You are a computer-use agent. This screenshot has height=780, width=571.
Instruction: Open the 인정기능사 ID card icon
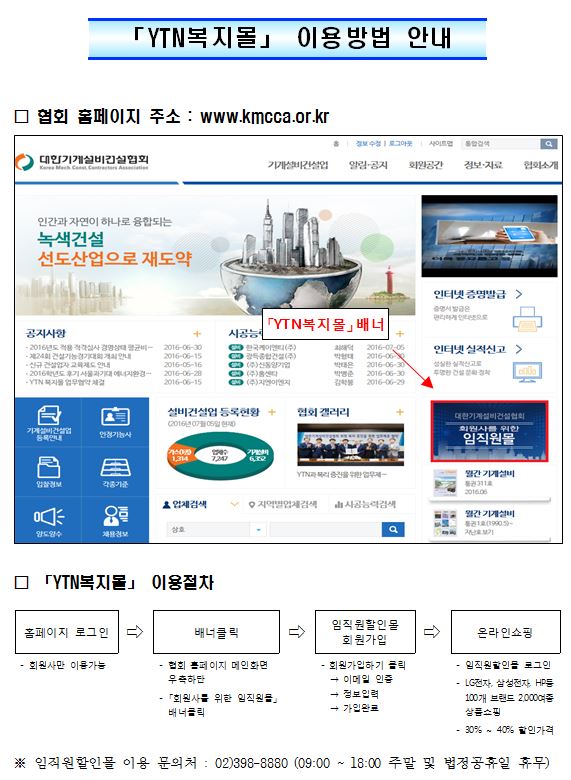[115, 416]
